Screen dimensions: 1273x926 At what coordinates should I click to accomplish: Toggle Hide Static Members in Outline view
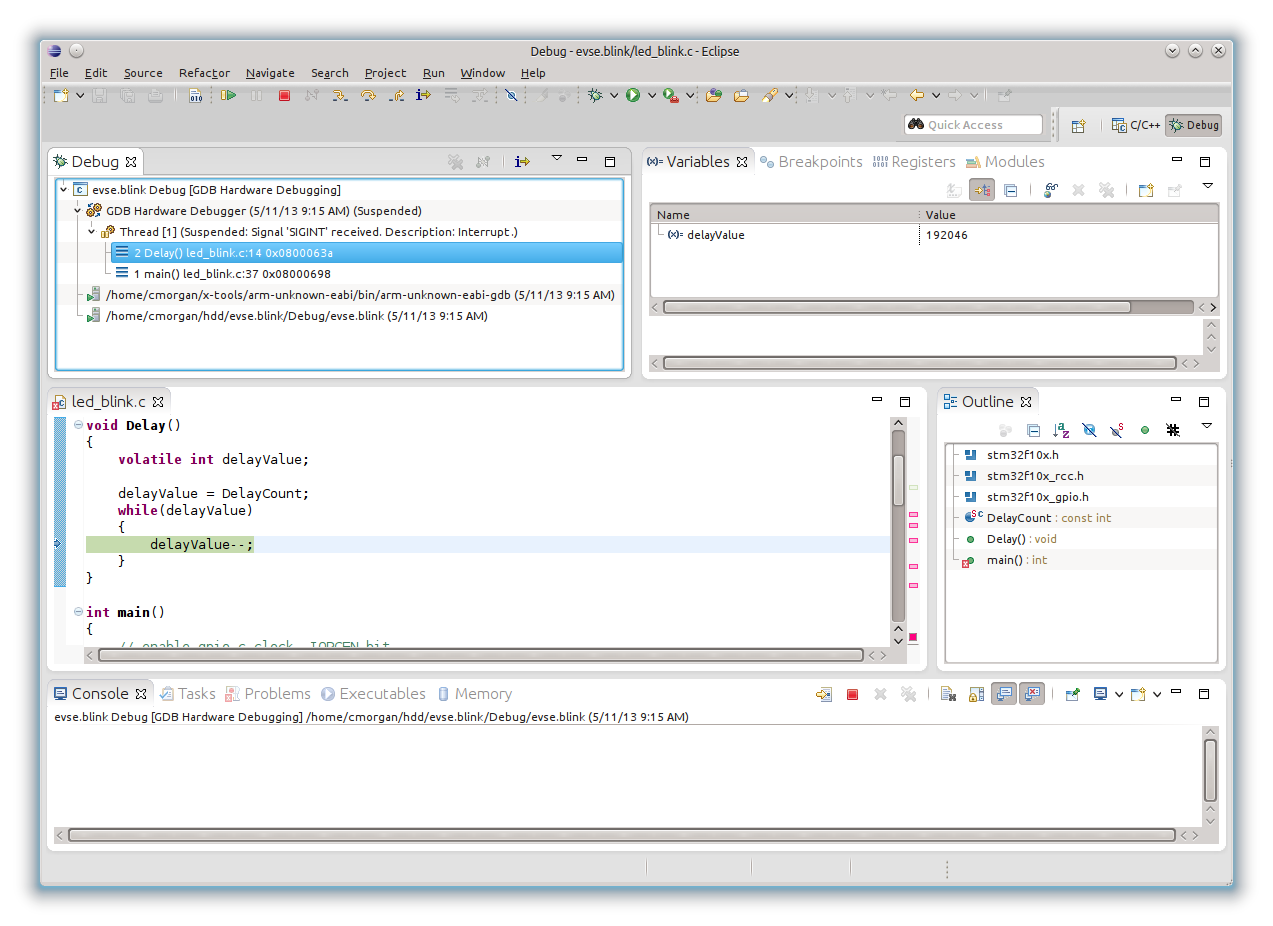pos(1117,431)
